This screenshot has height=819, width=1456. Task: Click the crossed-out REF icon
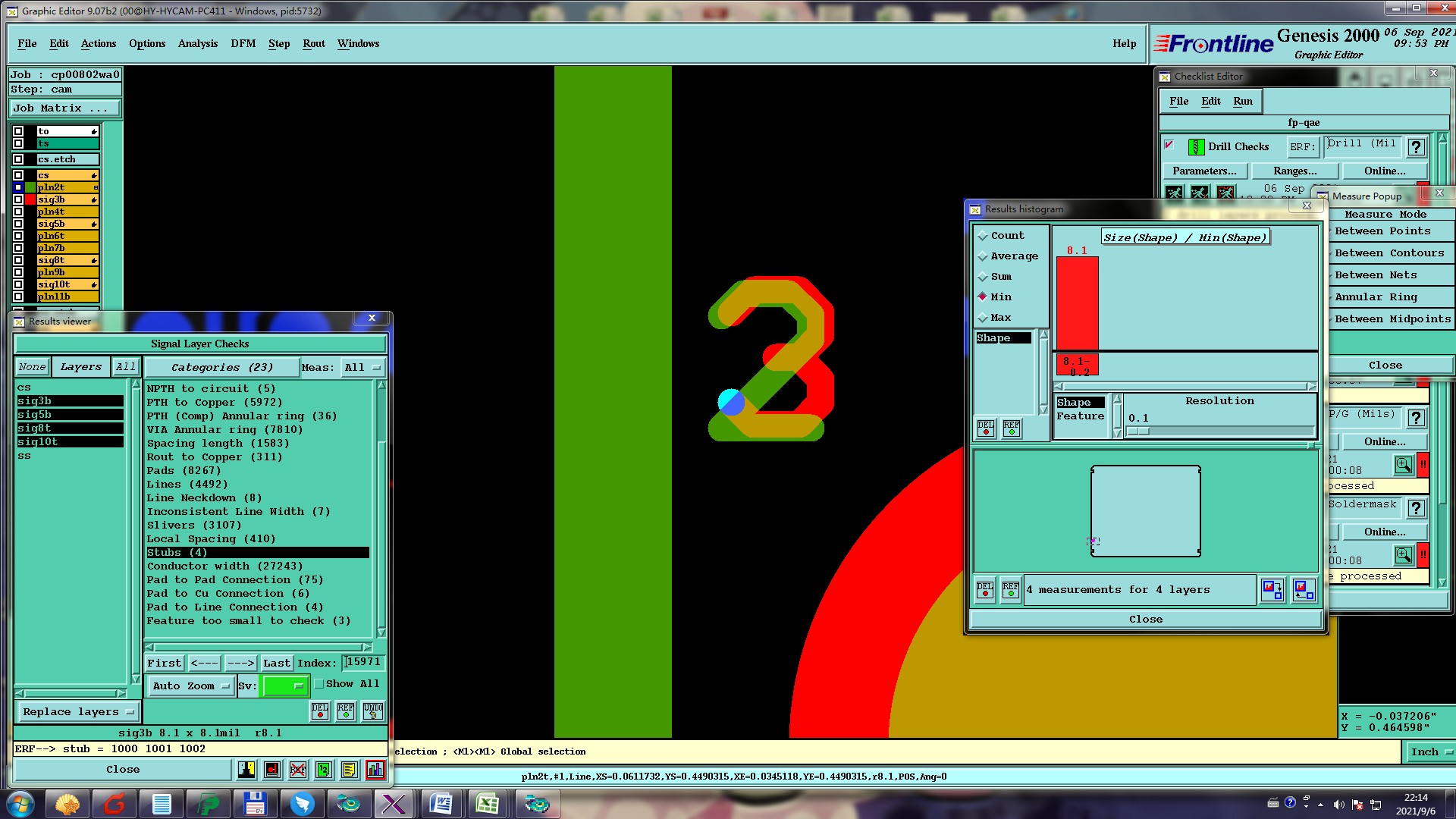click(x=297, y=770)
